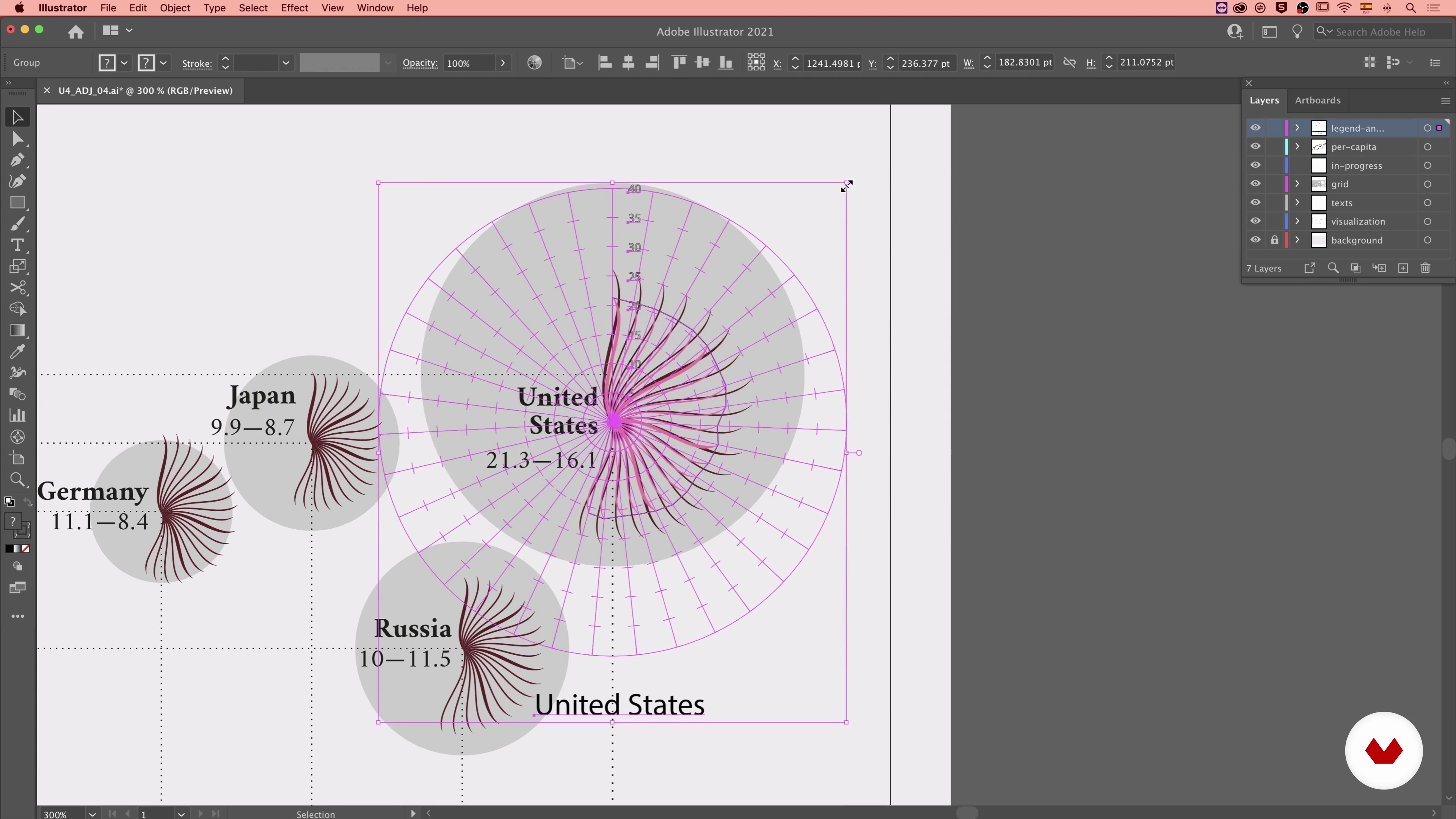Select the Paintbrush tool
The image size is (1456, 819).
tap(17, 224)
